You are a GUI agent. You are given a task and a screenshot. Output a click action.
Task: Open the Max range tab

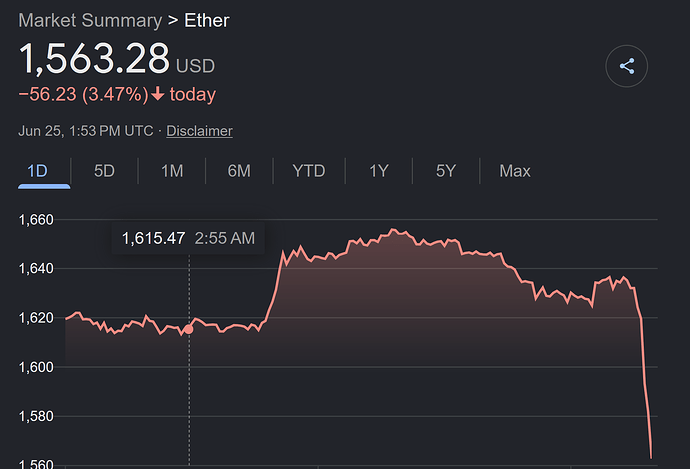(x=515, y=171)
